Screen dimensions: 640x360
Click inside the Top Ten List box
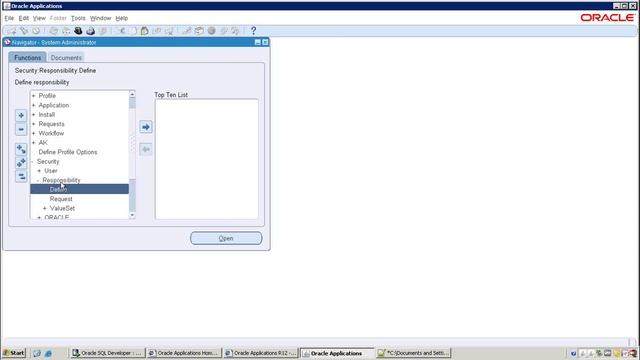(207, 159)
